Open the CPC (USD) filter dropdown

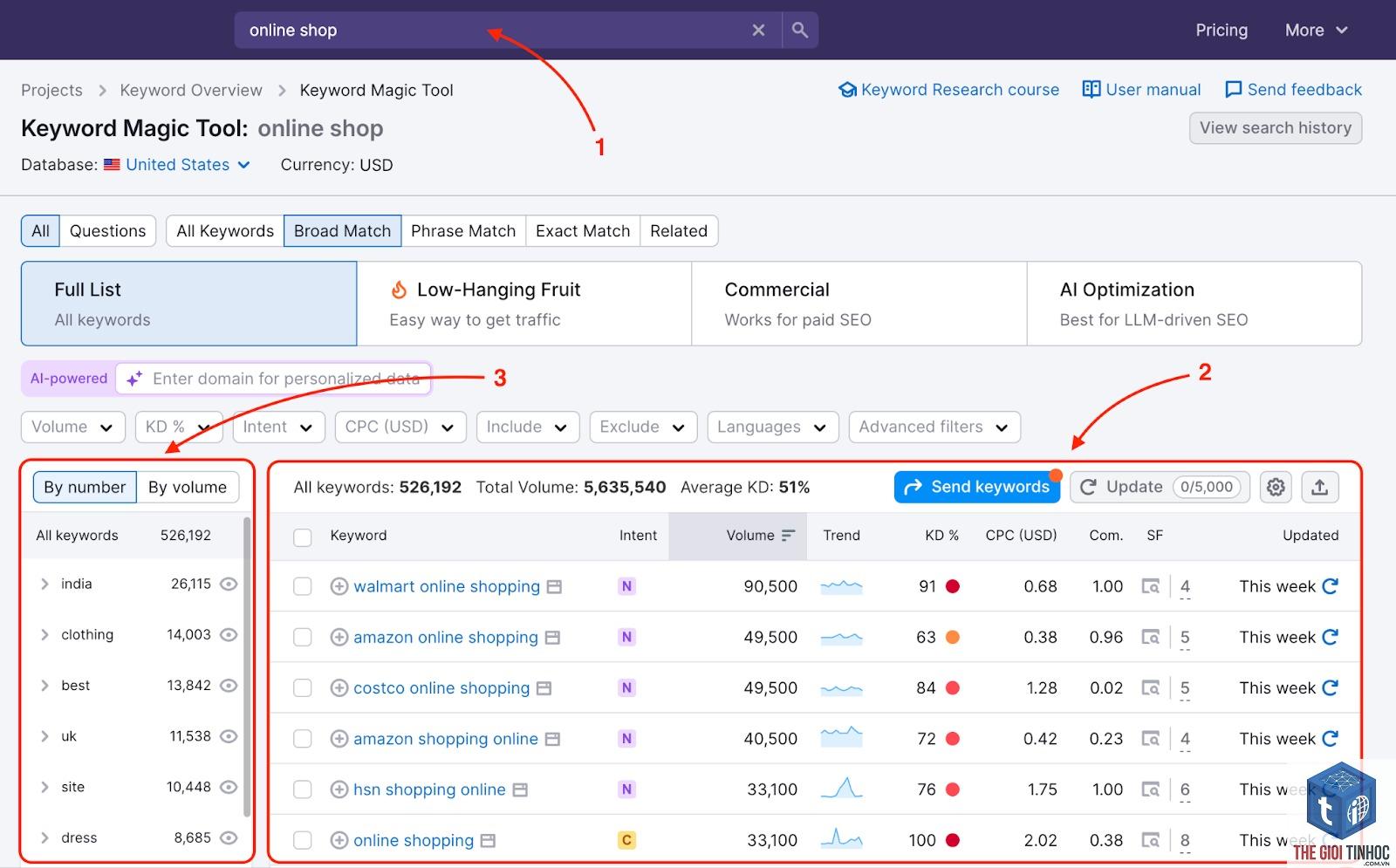point(400,427)
